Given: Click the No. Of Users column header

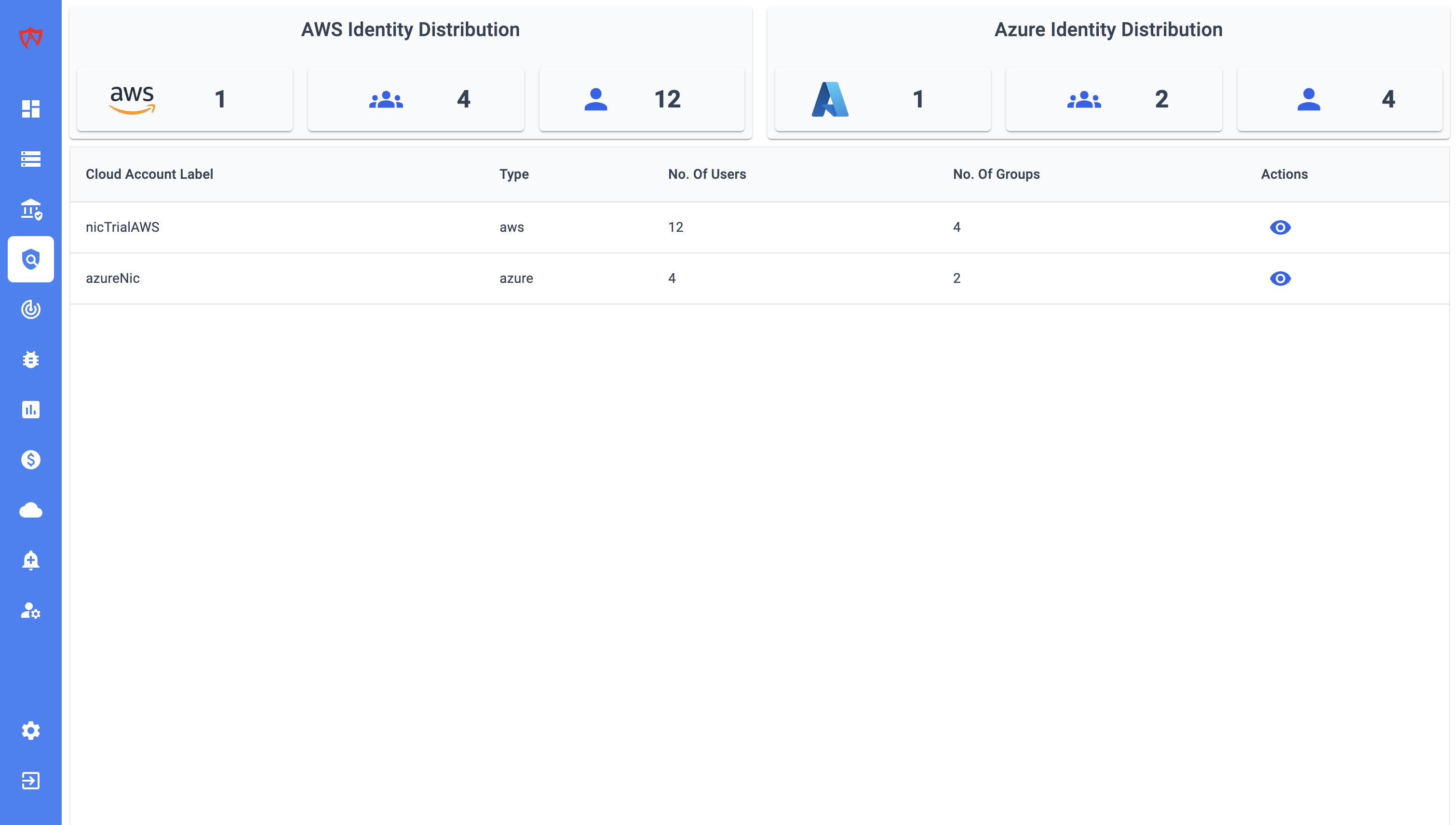Looking at the screenshot, I should (x=707, y=174).
